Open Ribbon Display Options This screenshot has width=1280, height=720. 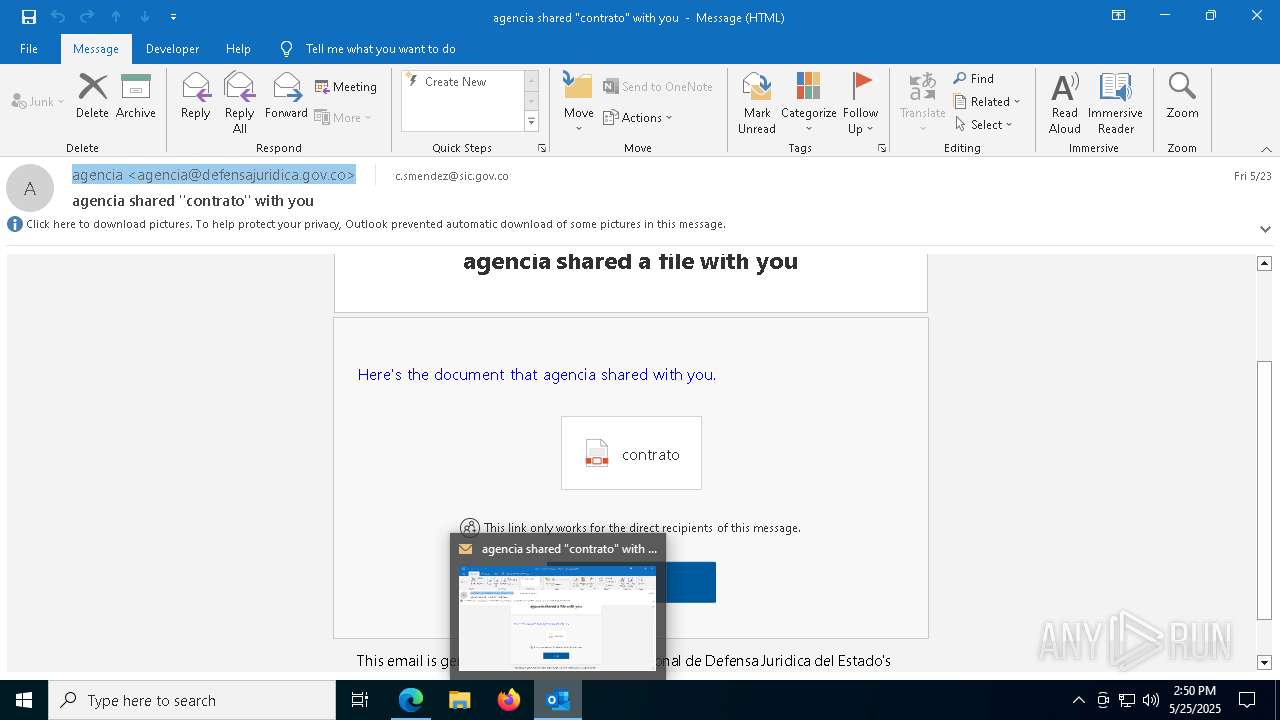(1118, 16)
